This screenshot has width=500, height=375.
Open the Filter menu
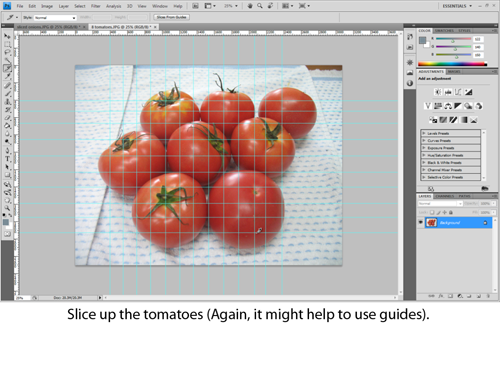point(96,6)
